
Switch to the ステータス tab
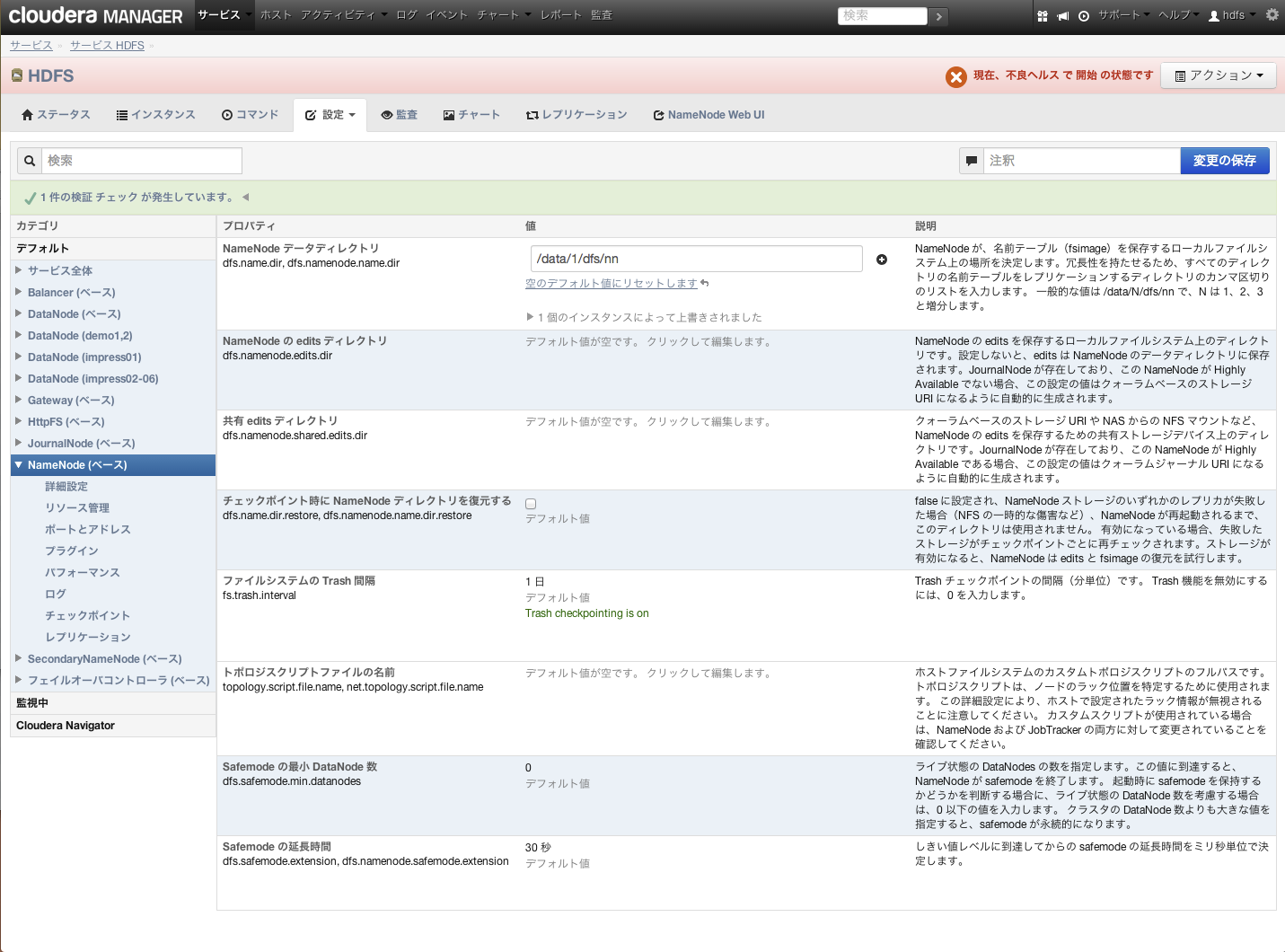pos(56,115)
